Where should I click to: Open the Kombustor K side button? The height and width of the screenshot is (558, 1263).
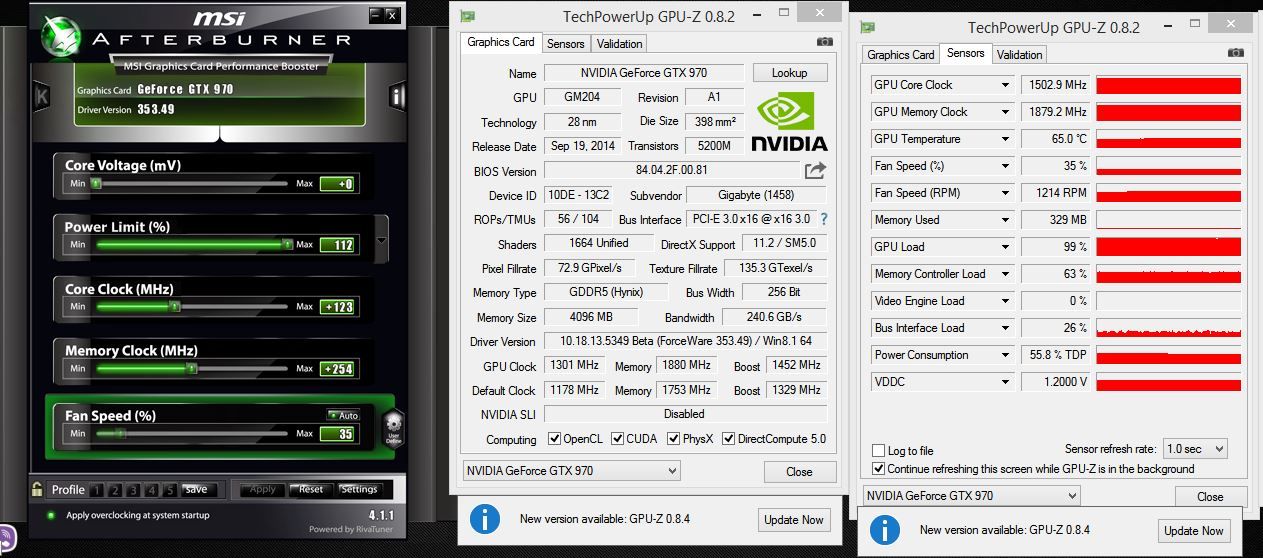coord(42,96)
